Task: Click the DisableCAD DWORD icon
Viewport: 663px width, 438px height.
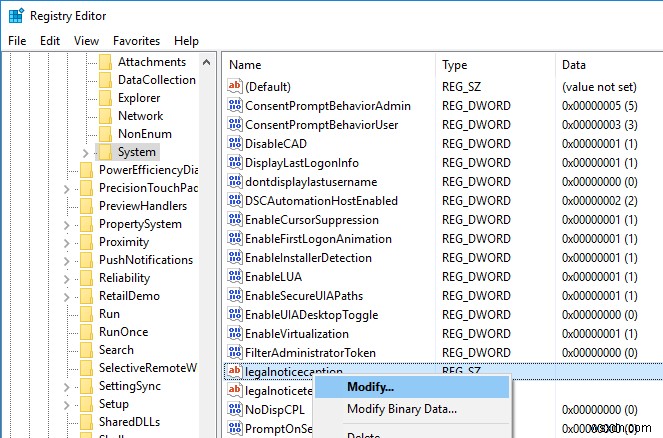Action: pos(235,143)
